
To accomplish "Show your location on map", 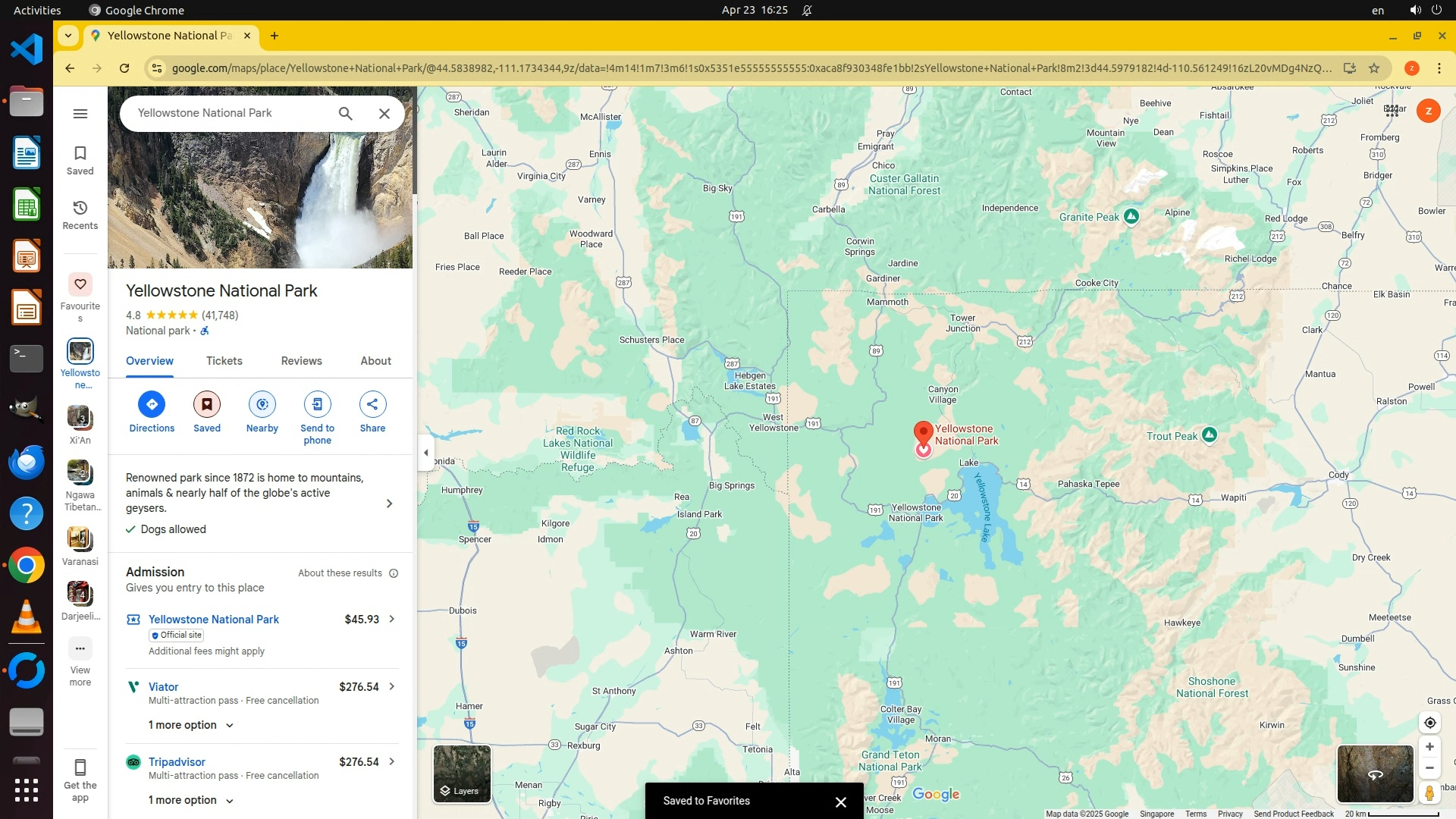I will pos(1429,723).
